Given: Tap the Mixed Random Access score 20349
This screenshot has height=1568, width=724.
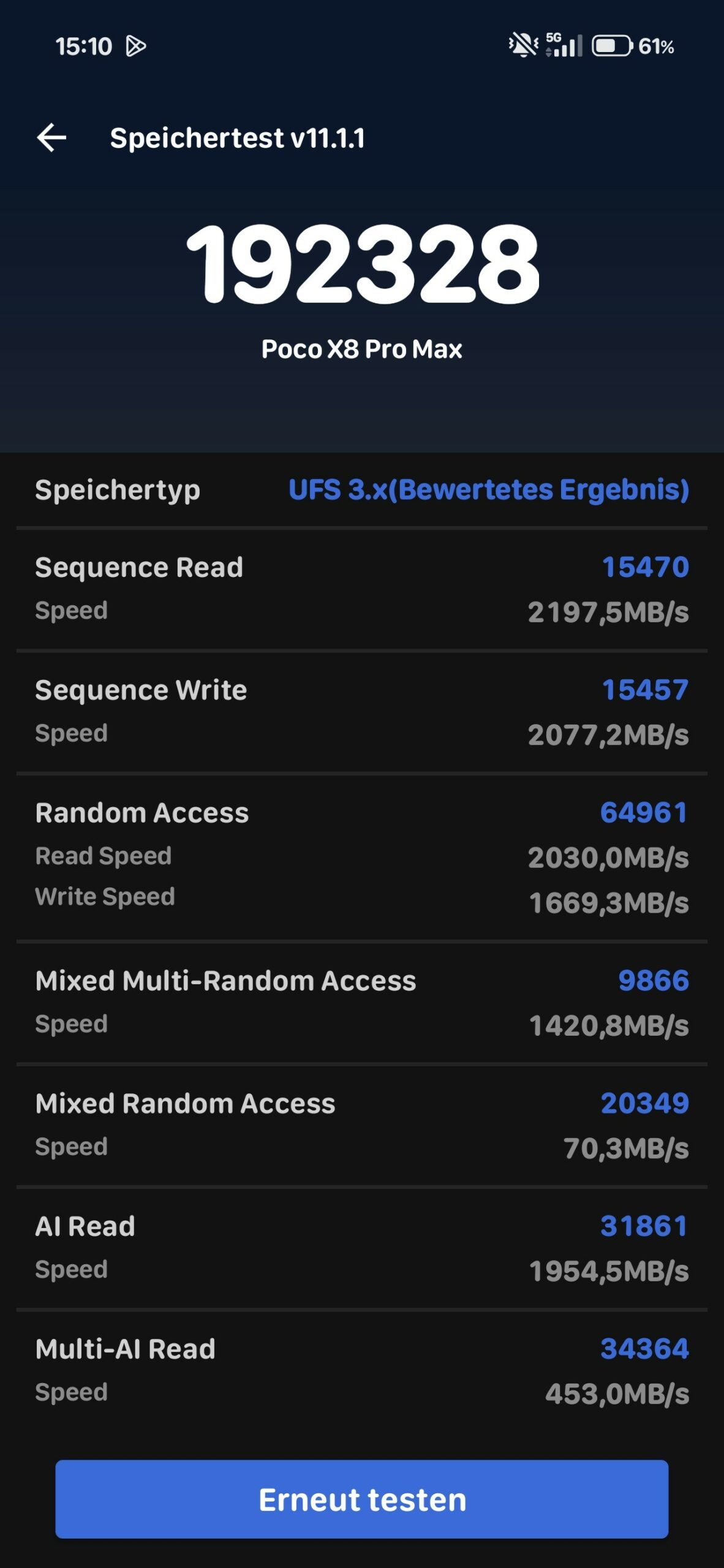Looking at the screenshot, I should tap(645, 1103).
